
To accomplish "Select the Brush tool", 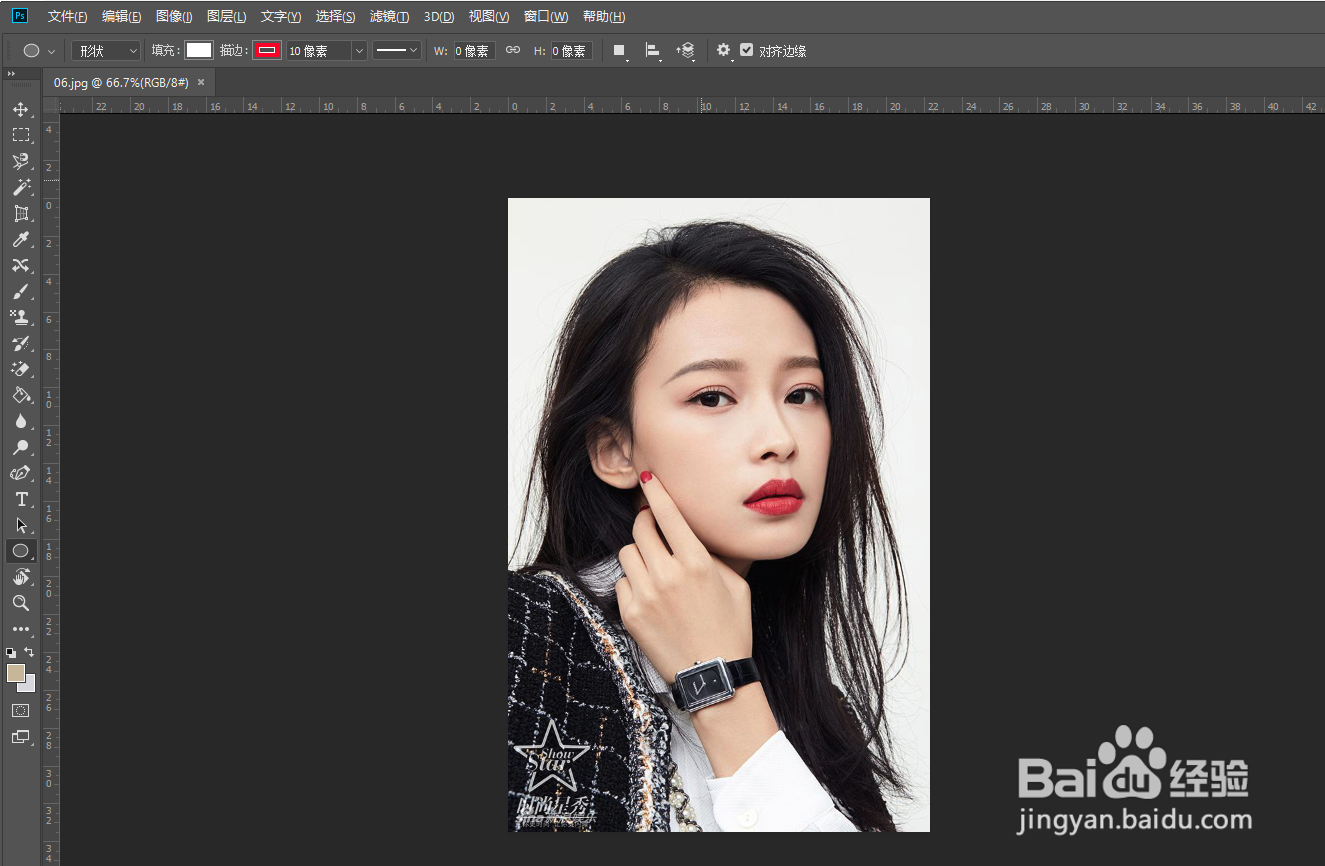I will pos(20,291).
